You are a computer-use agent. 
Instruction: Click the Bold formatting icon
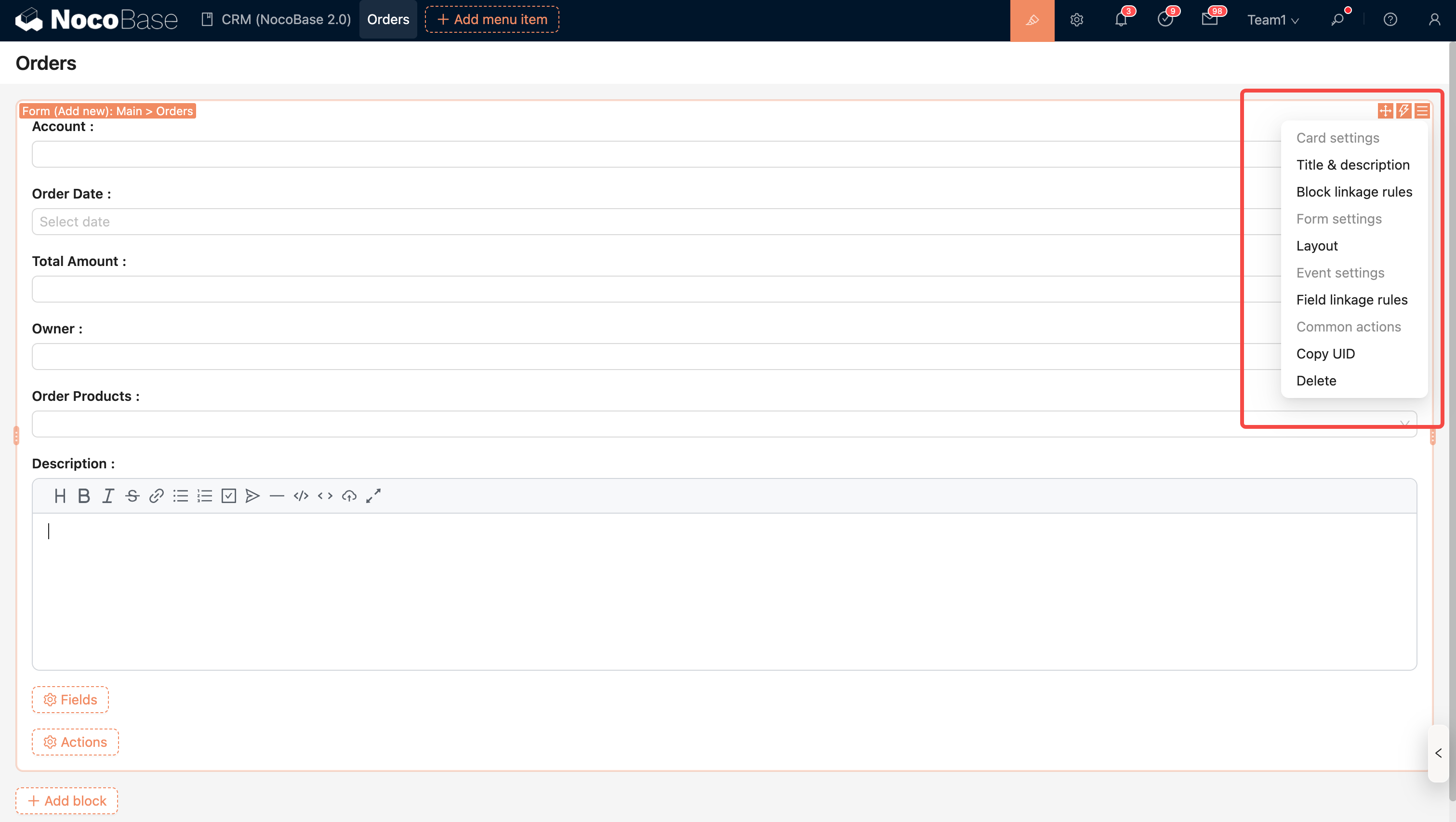tap(84, 496)
